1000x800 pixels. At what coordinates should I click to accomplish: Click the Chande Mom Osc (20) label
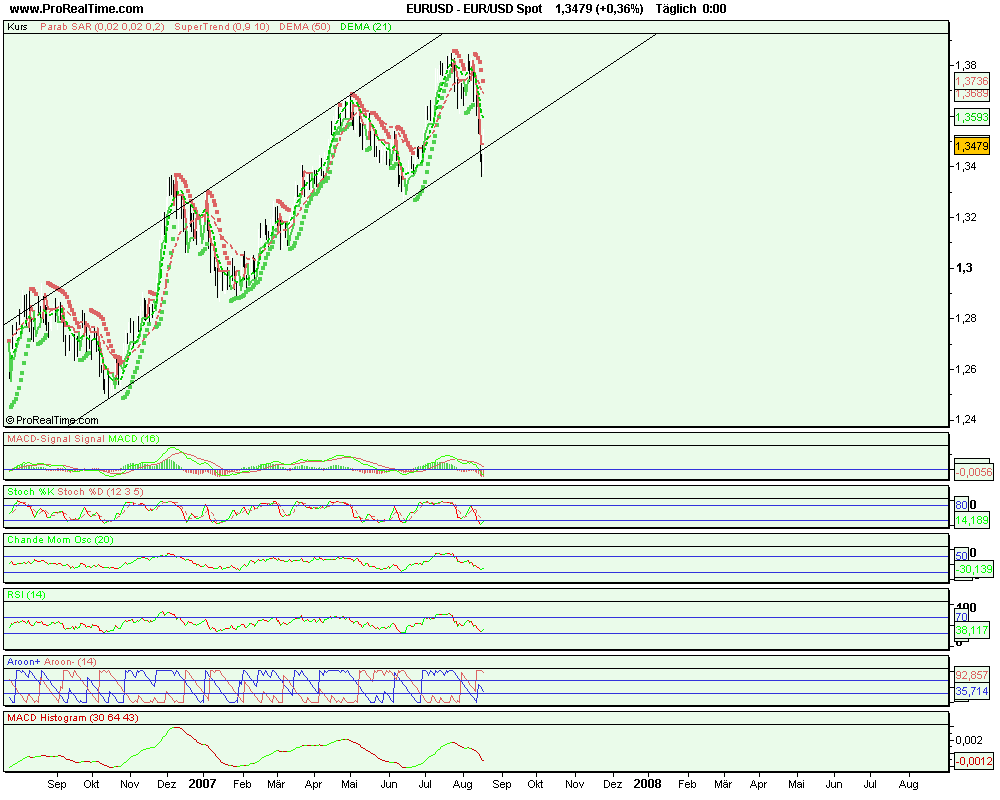[60, 540]
